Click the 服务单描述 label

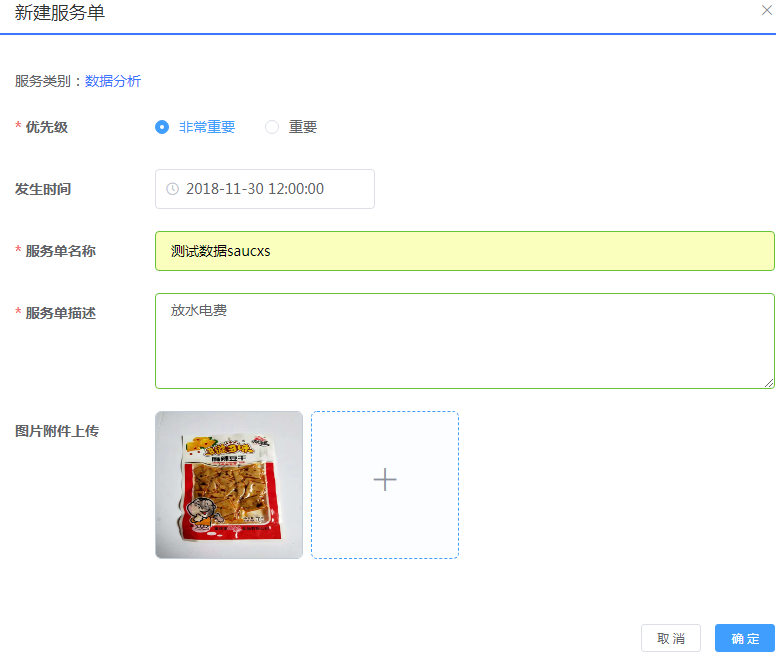point(60,313)
